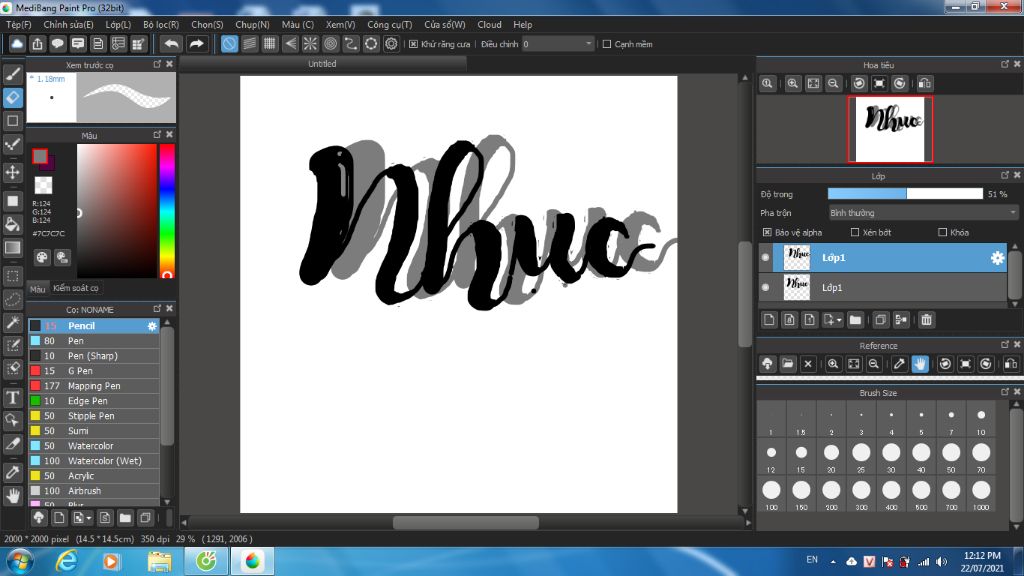
Task: Toggle the Khử răng cưa checkbox
Action: tap(413, 44)
